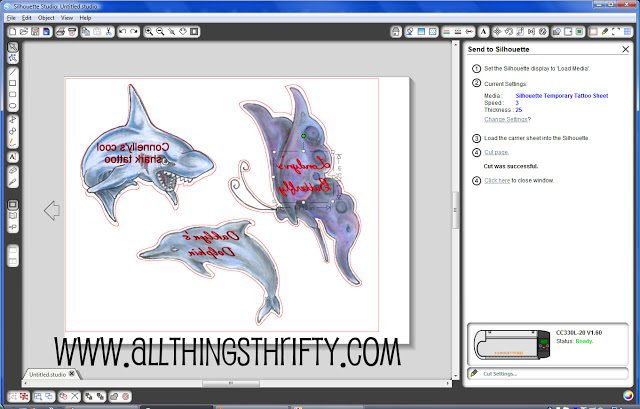Open the Text Style panel icon

pos(484,31)
